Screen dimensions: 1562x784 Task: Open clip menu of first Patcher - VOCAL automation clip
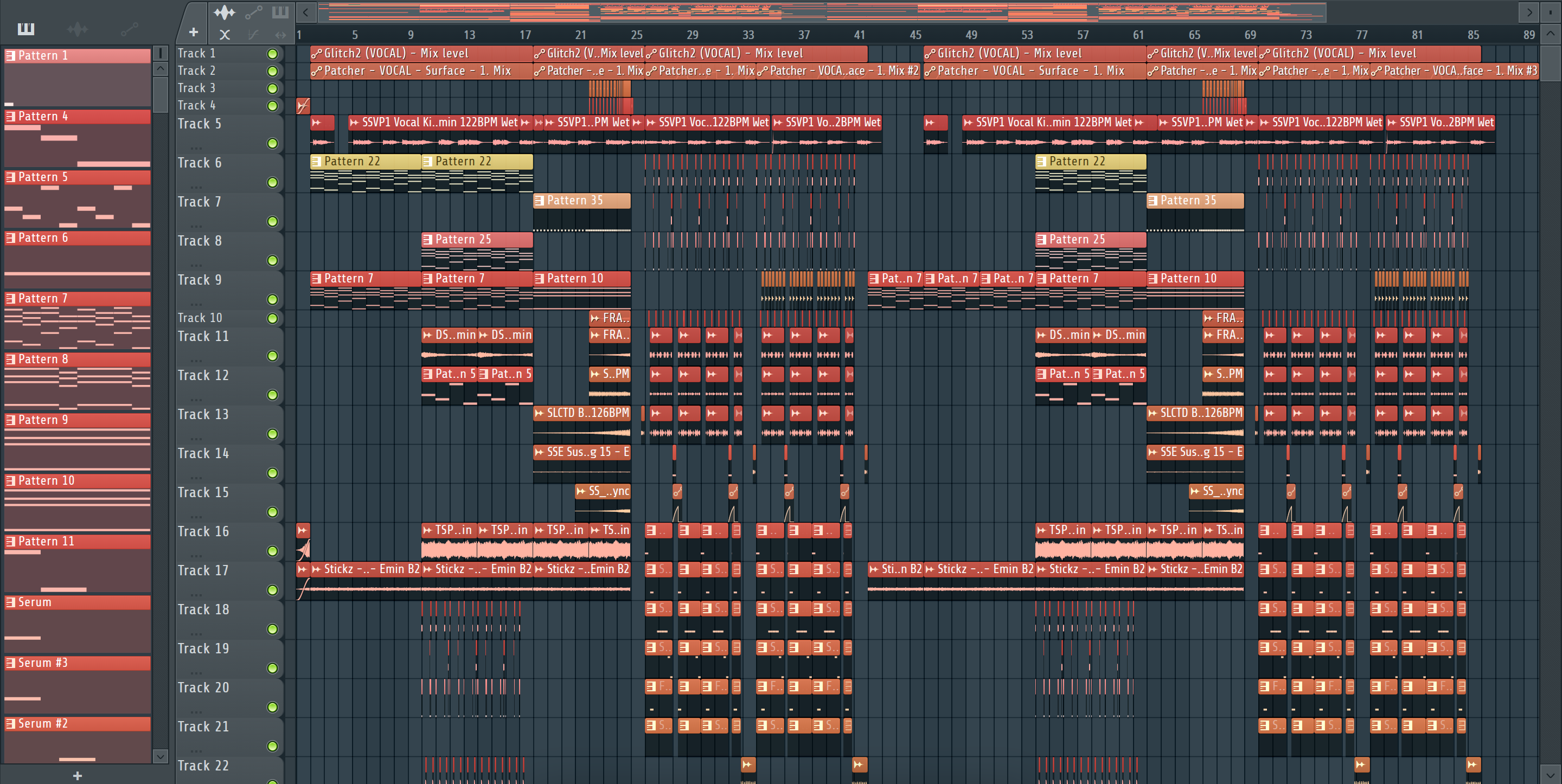click(x=317, y=72)
